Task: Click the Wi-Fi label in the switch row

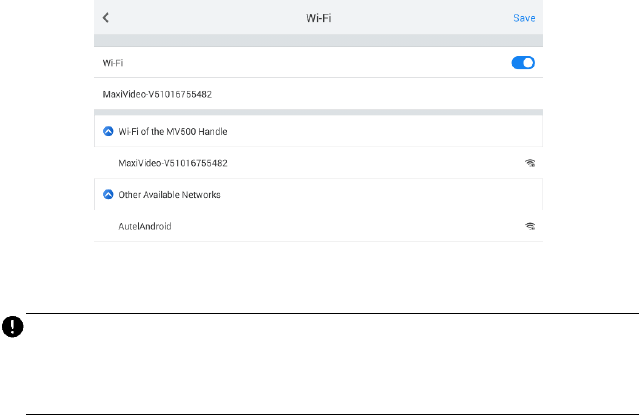Action: coord(112,62)
